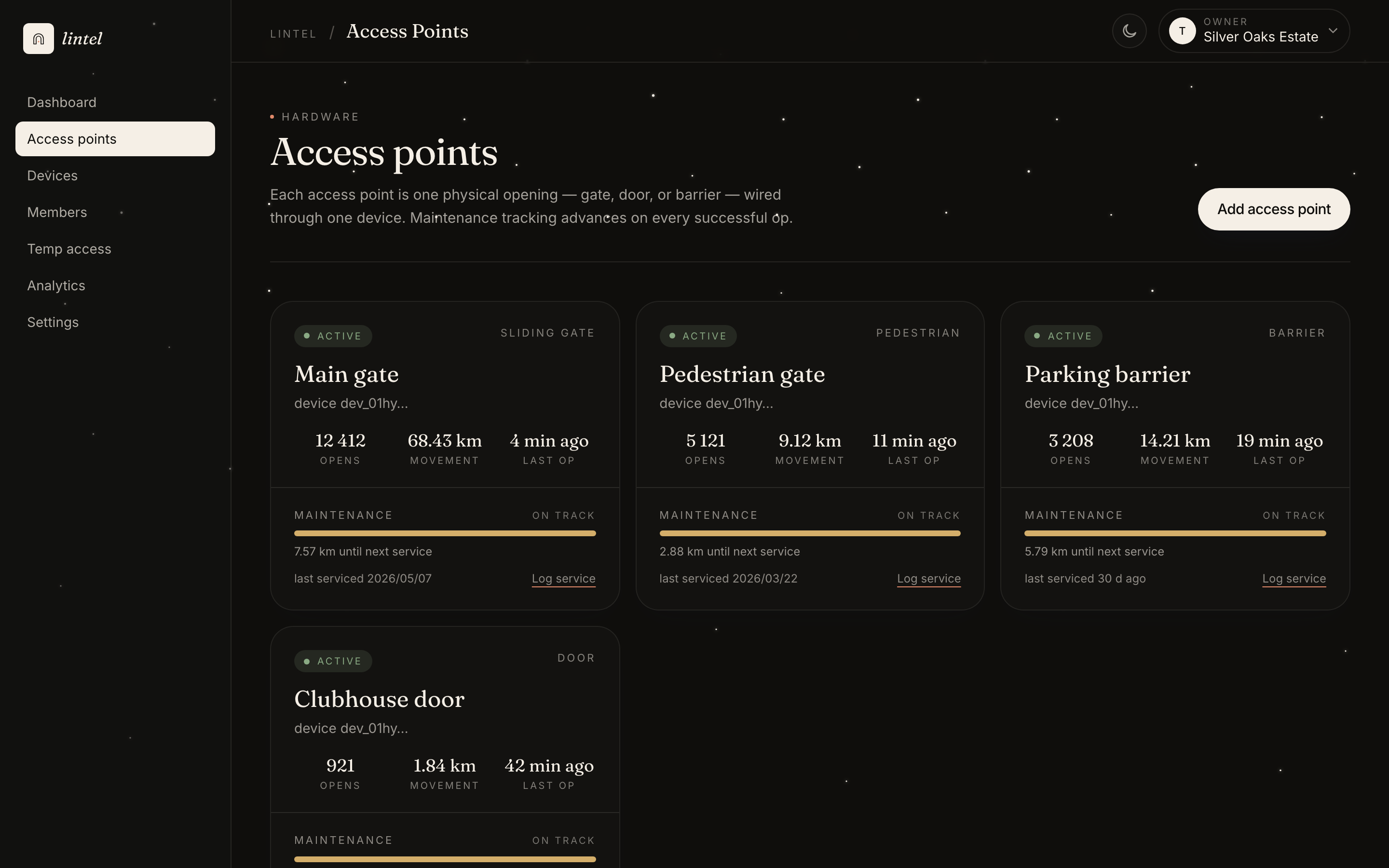Open the Clubhouse door card title
Image resolution: width=1389 pixels, height=868 pixels.
coord(380,699)
